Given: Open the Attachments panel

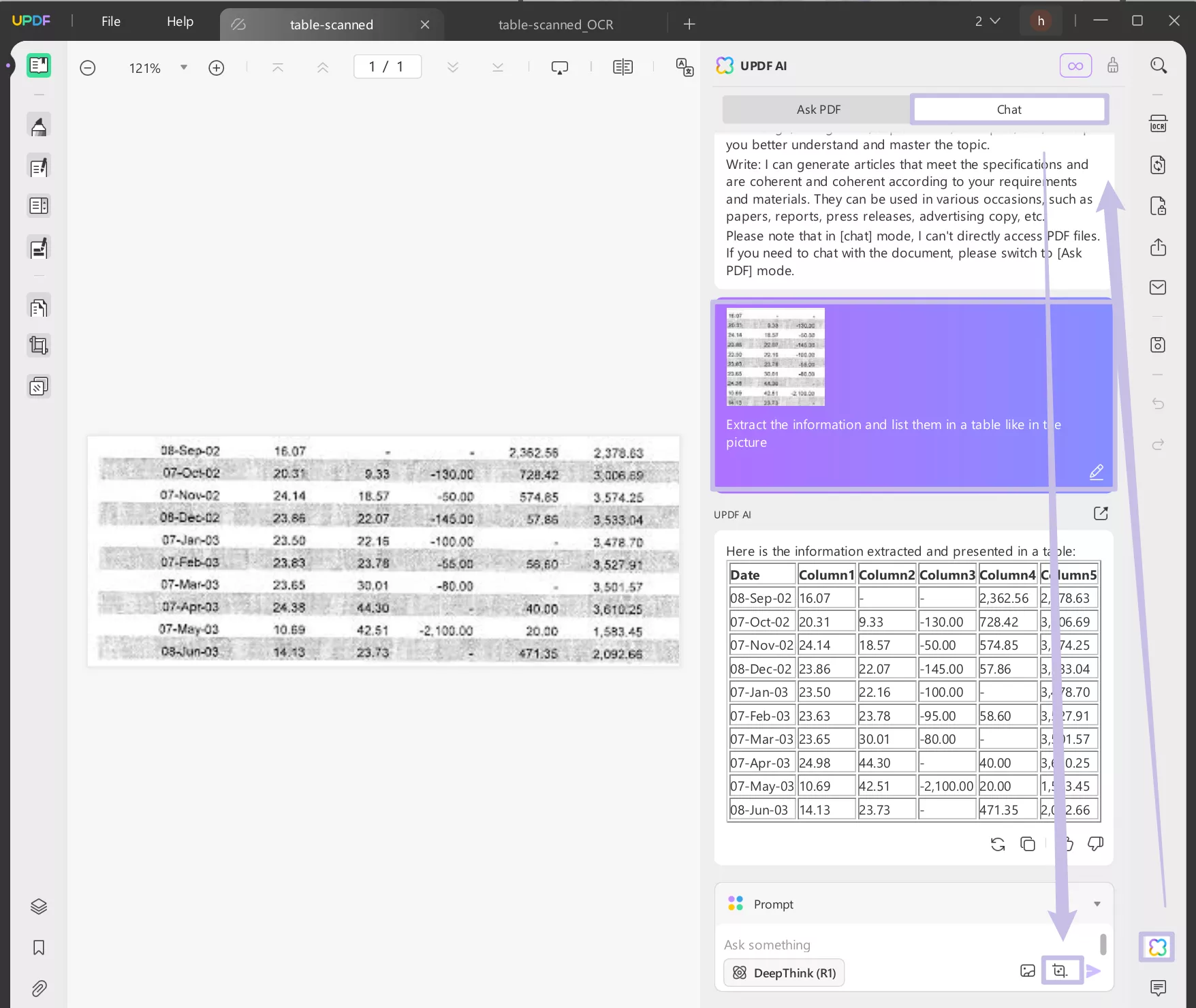Looking at the screenshot, I should [x=39, y=988].
